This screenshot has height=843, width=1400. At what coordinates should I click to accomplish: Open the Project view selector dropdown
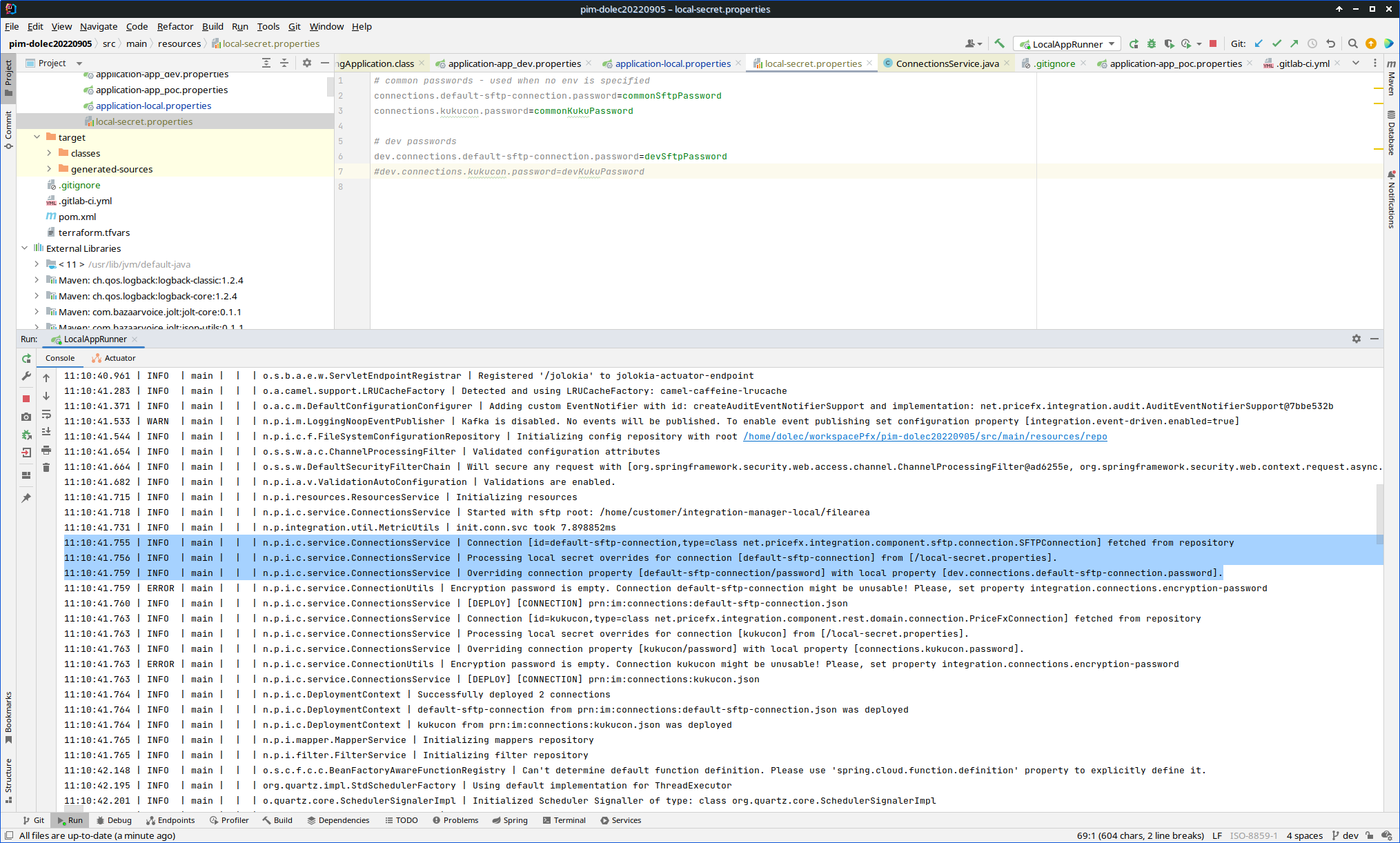coord(55,63)
